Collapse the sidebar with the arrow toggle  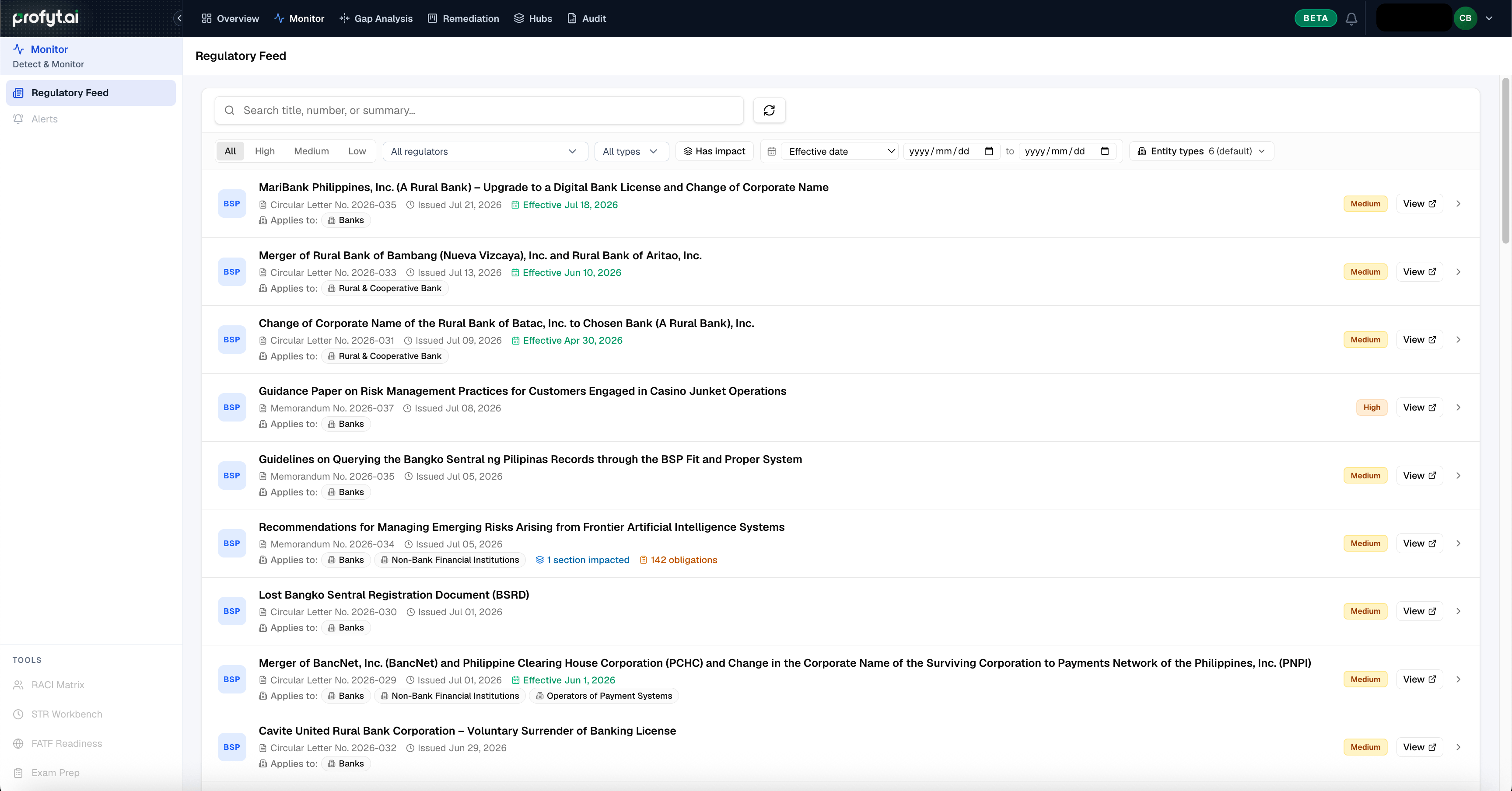pyautogui.click(x=179, y=18)
